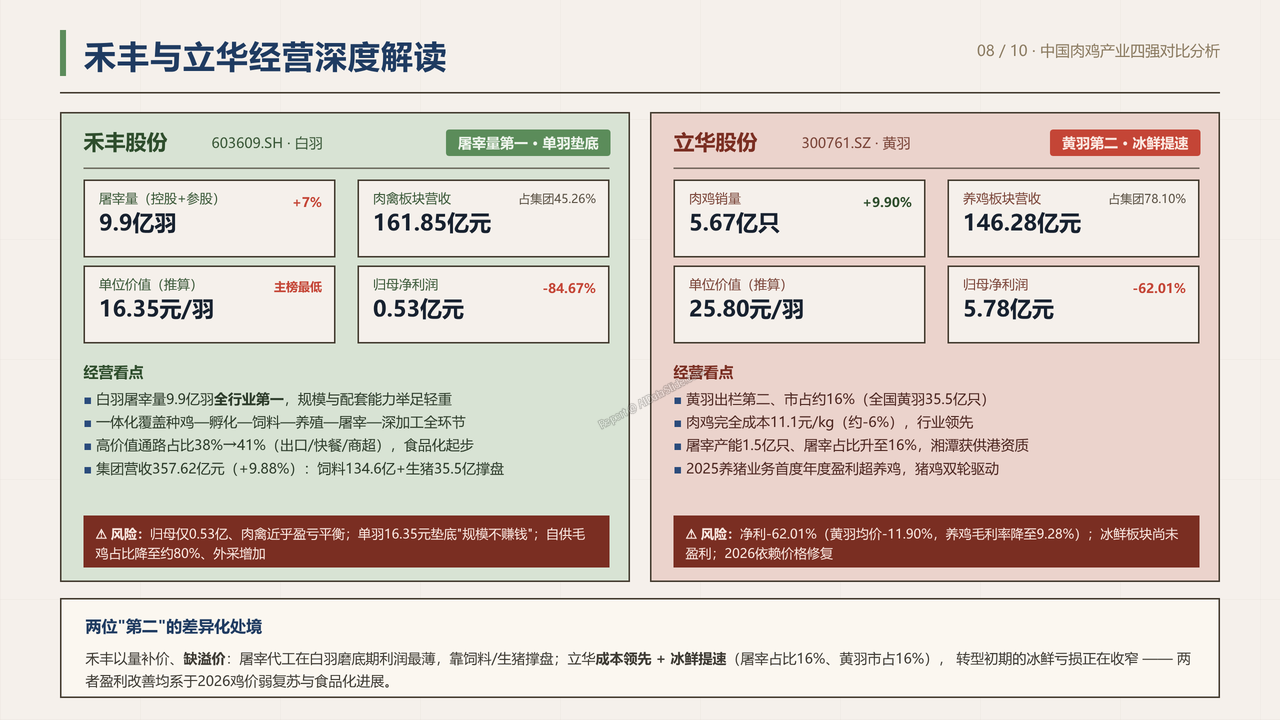Click the 屠宰量（控股+参股） label
This screenshot has width=1280, height=720.
point(158,199)
